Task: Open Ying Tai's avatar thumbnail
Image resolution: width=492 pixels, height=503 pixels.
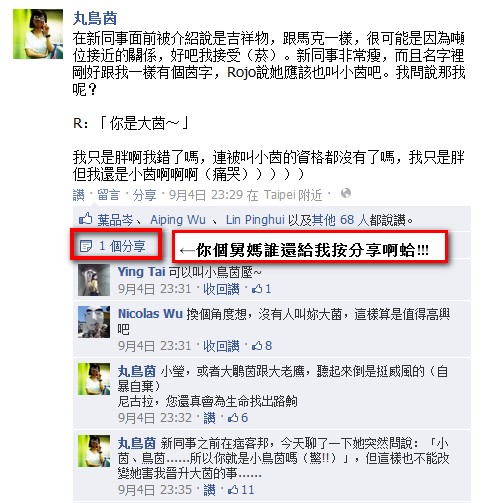Action: (x=94, y=280)
